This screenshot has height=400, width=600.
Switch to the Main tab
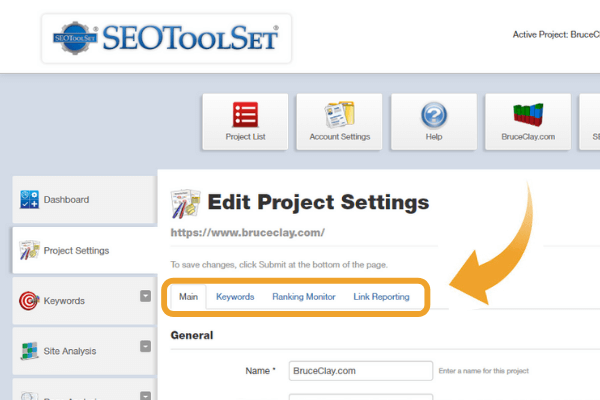[188, 297]
